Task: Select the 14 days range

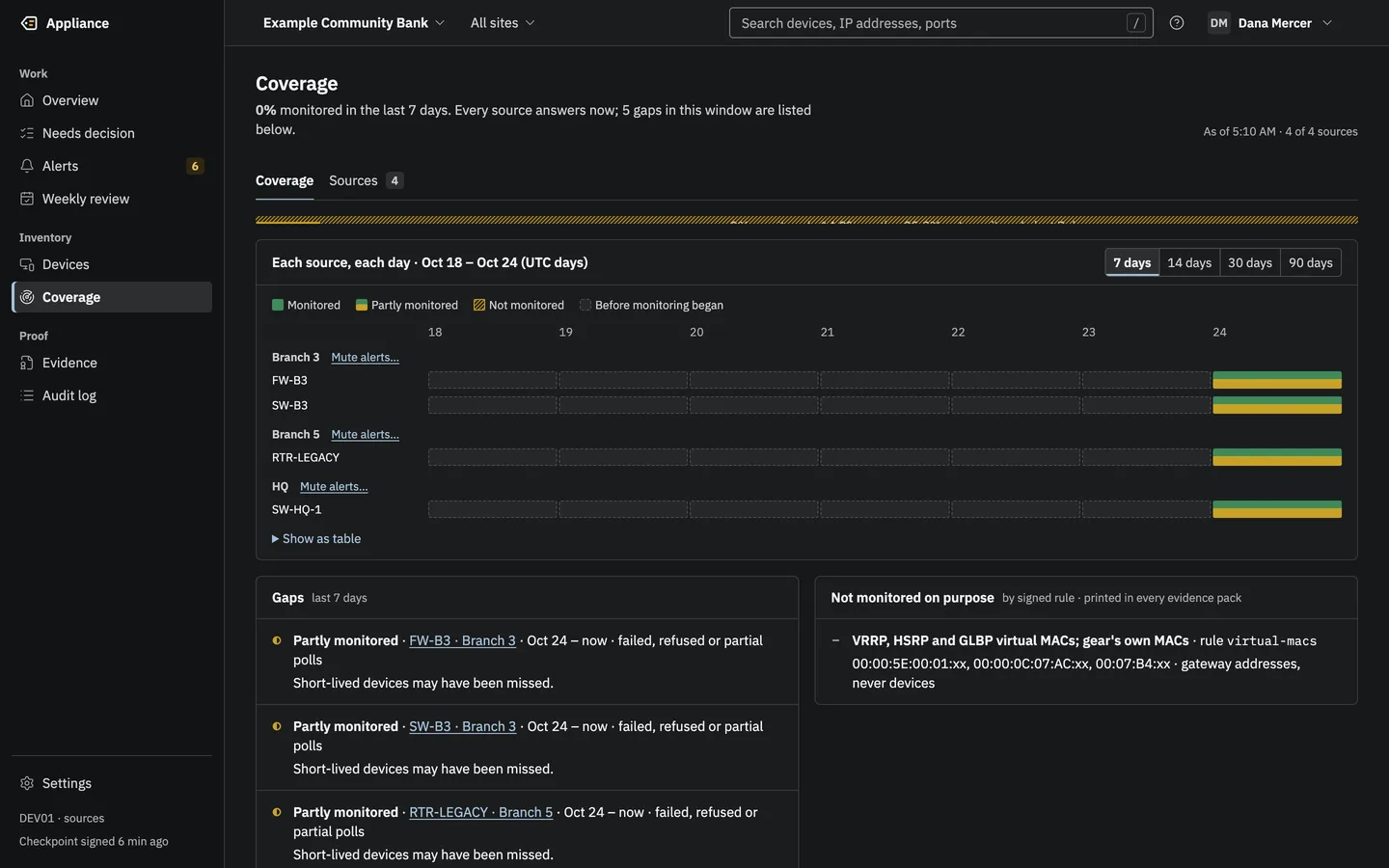Action: (x=1189, y=262)
